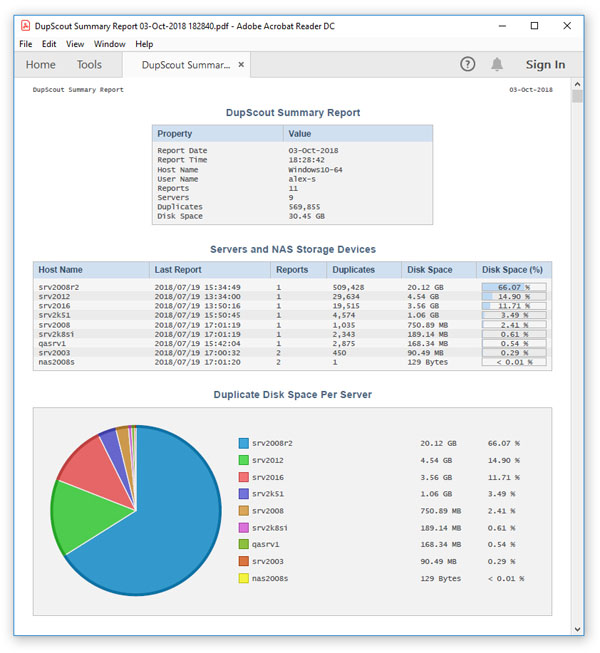Click the srv2012 green legend swatch
The height and width of the screenshot is (653, 600).
[x=244, y=460]
